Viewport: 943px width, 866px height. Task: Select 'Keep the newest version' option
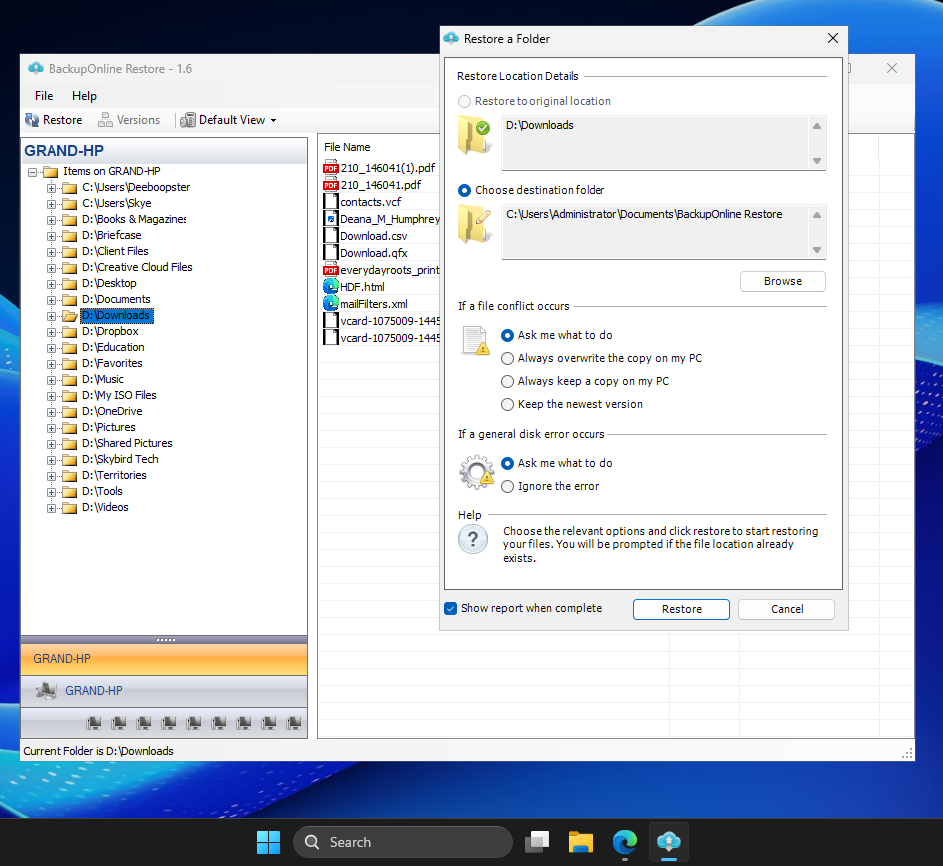(508, 404)
